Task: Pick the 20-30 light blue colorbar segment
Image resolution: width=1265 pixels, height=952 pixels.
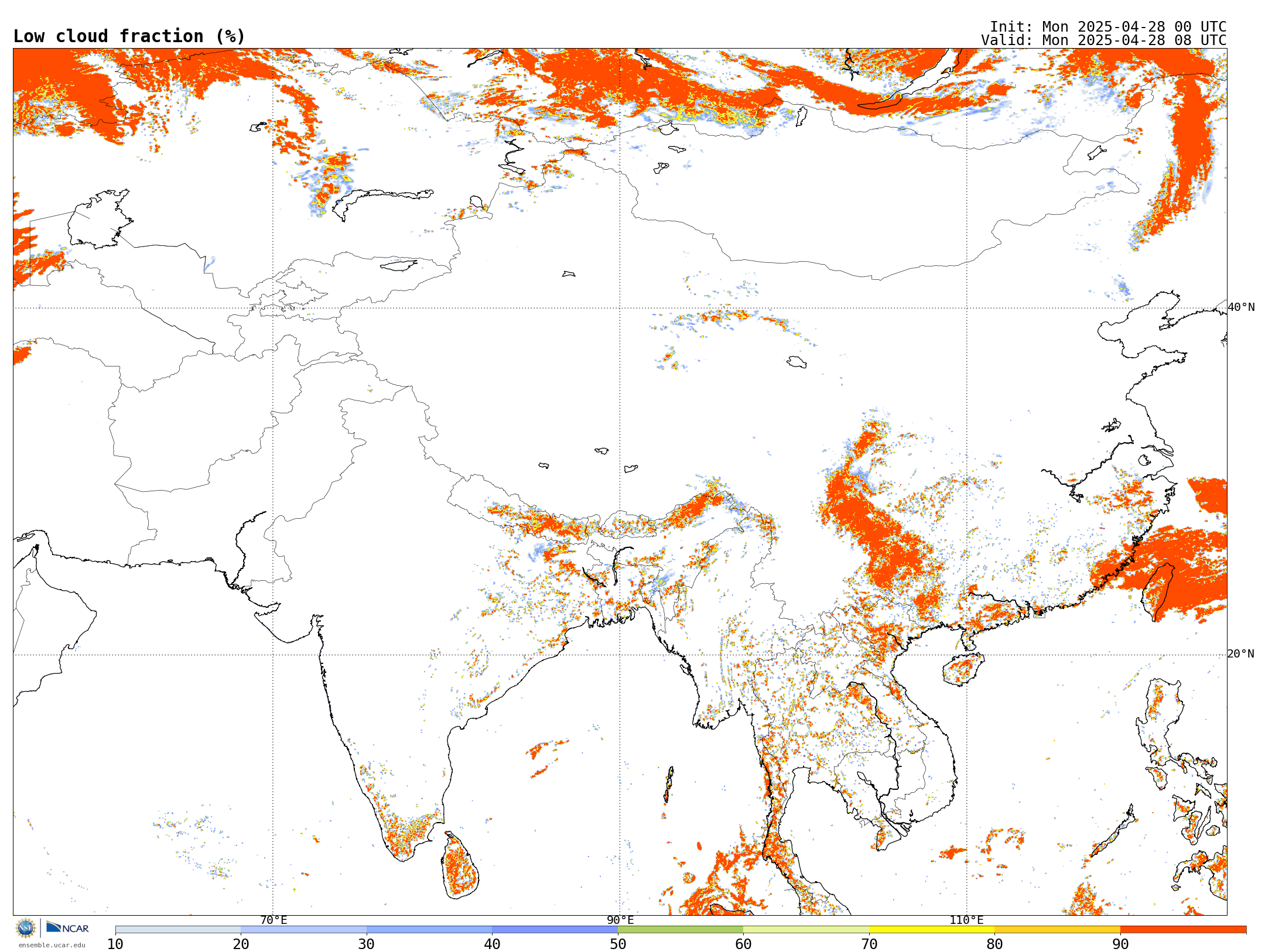Action: [x=303, y=930]
